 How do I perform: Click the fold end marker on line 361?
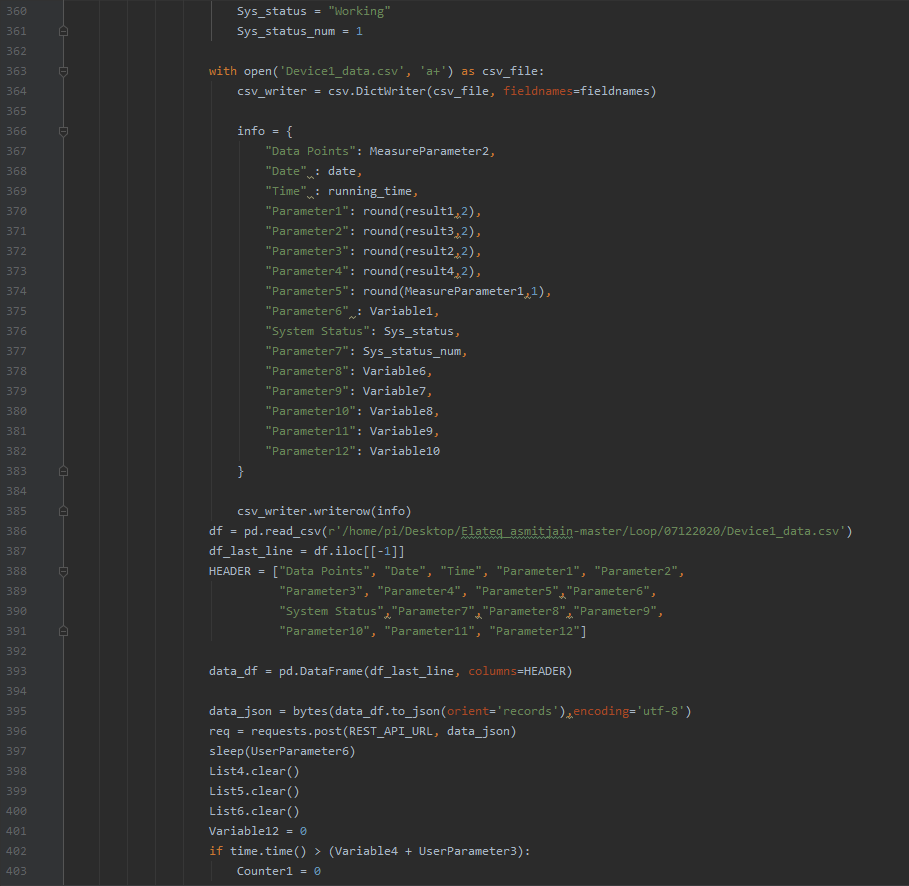pos(64,31)
